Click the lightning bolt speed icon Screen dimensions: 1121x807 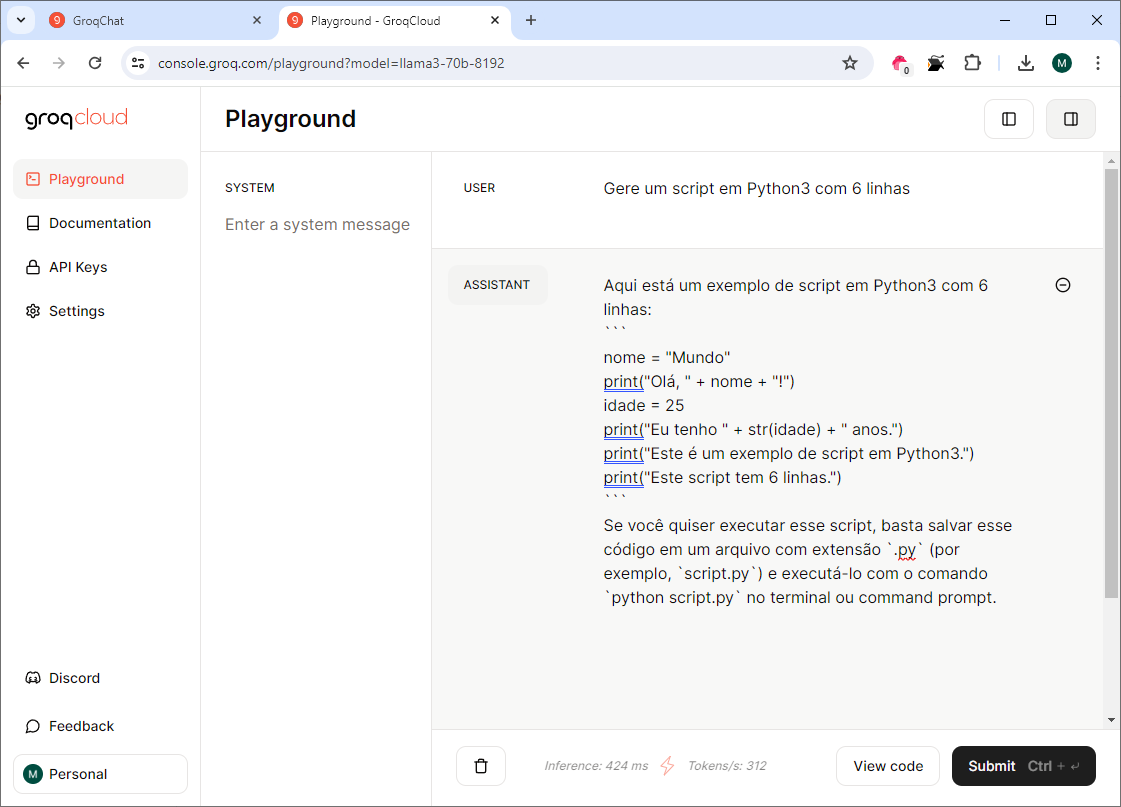point(668,766)
